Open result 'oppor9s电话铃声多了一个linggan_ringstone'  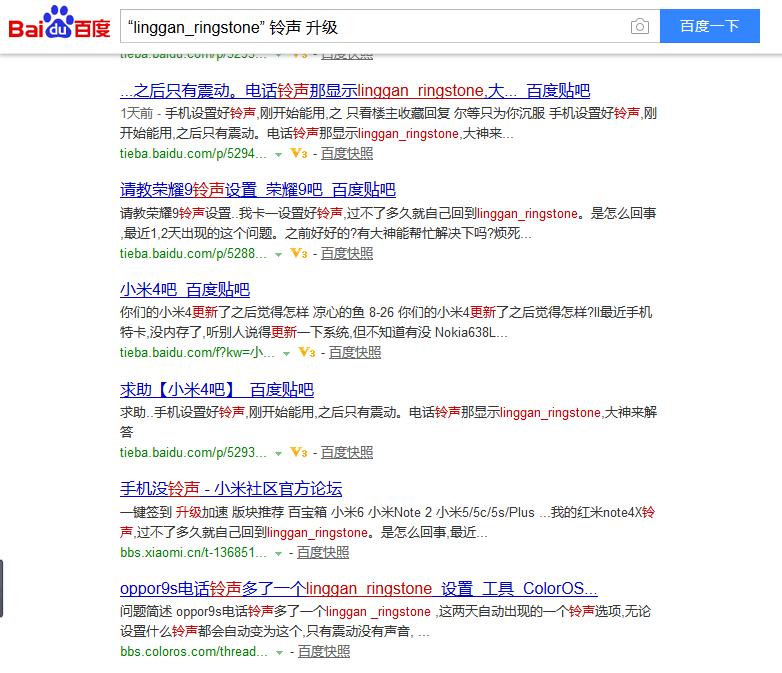[x=359, y=588]
